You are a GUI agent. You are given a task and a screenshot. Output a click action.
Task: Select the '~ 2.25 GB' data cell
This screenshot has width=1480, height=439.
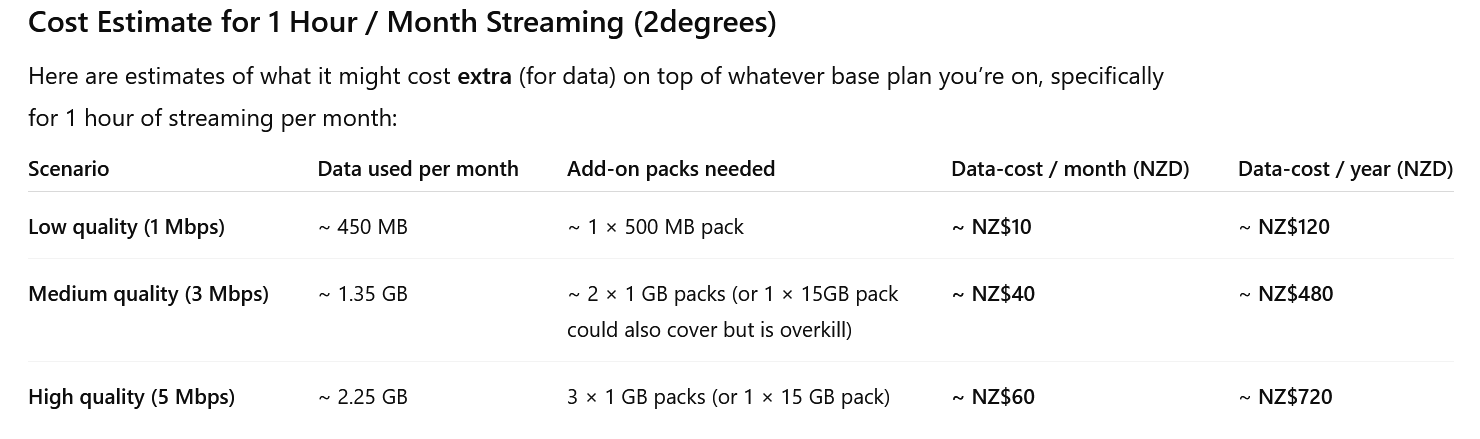pyautogui.click(x=363, y=397)
